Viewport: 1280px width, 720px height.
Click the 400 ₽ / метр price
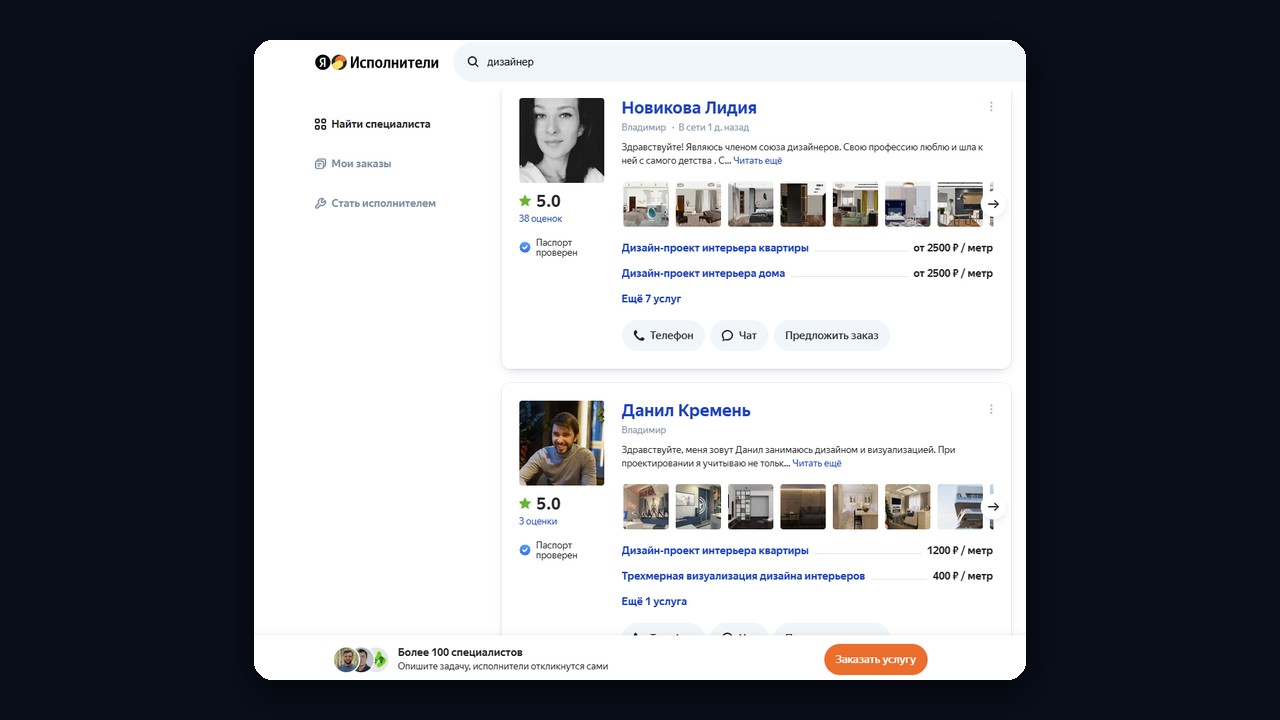(963, 576)
